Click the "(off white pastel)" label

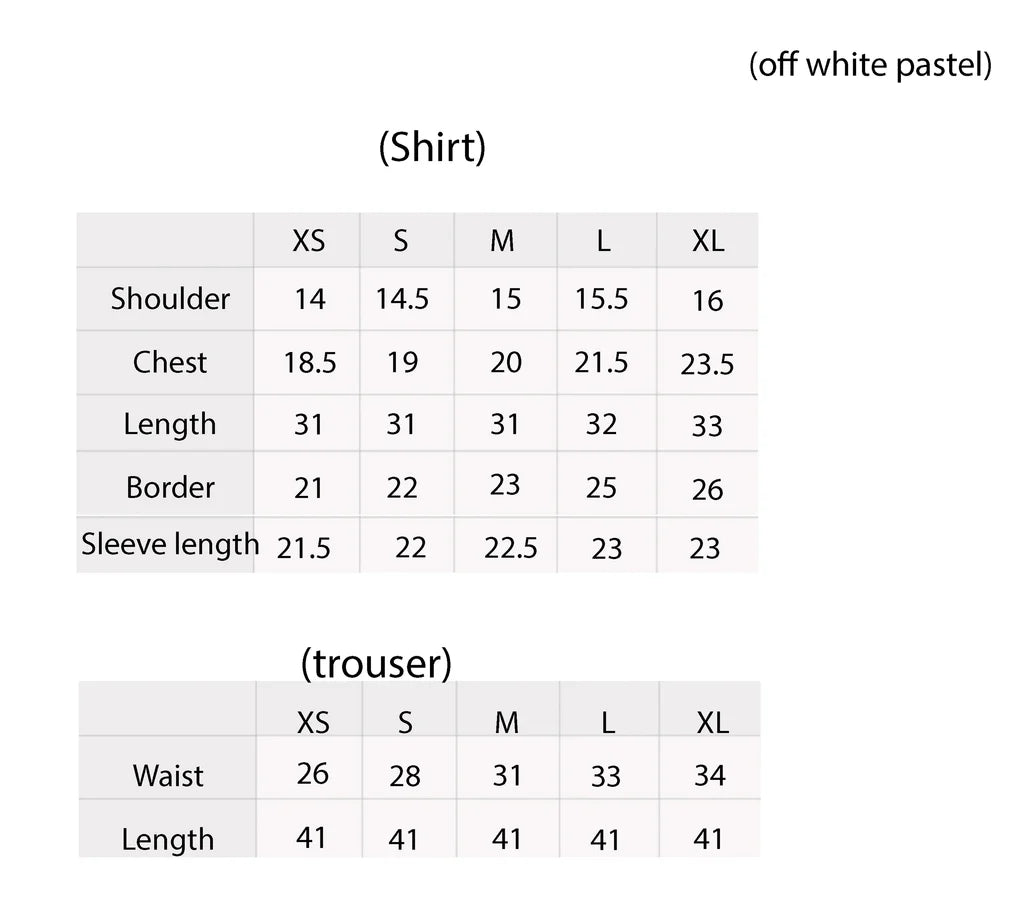[x=870, y=66]
